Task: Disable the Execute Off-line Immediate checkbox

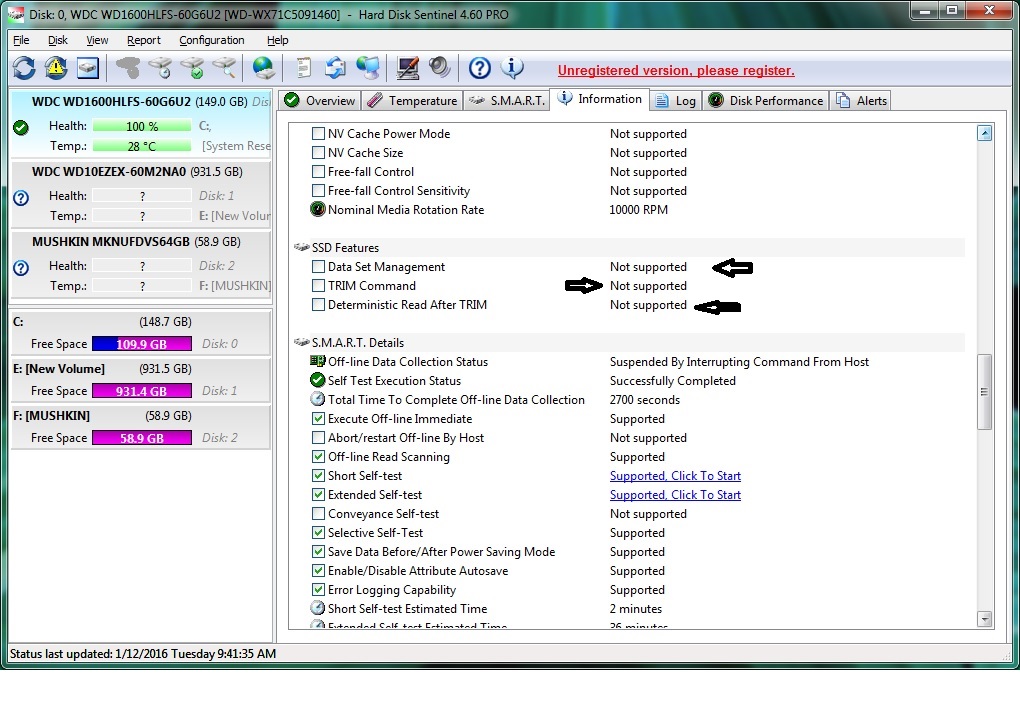Action: 317,419
